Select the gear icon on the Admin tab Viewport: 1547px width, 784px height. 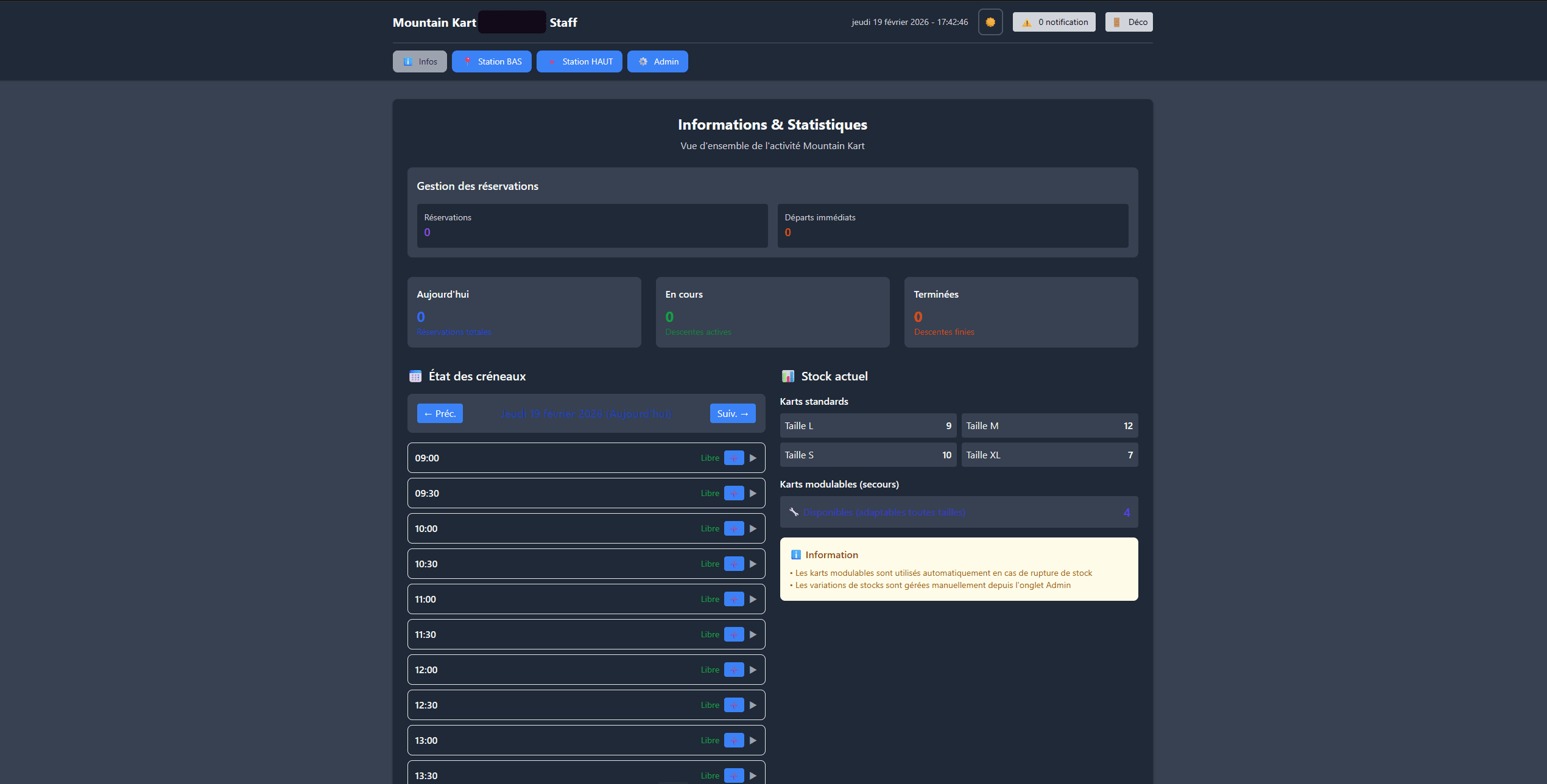643,61
